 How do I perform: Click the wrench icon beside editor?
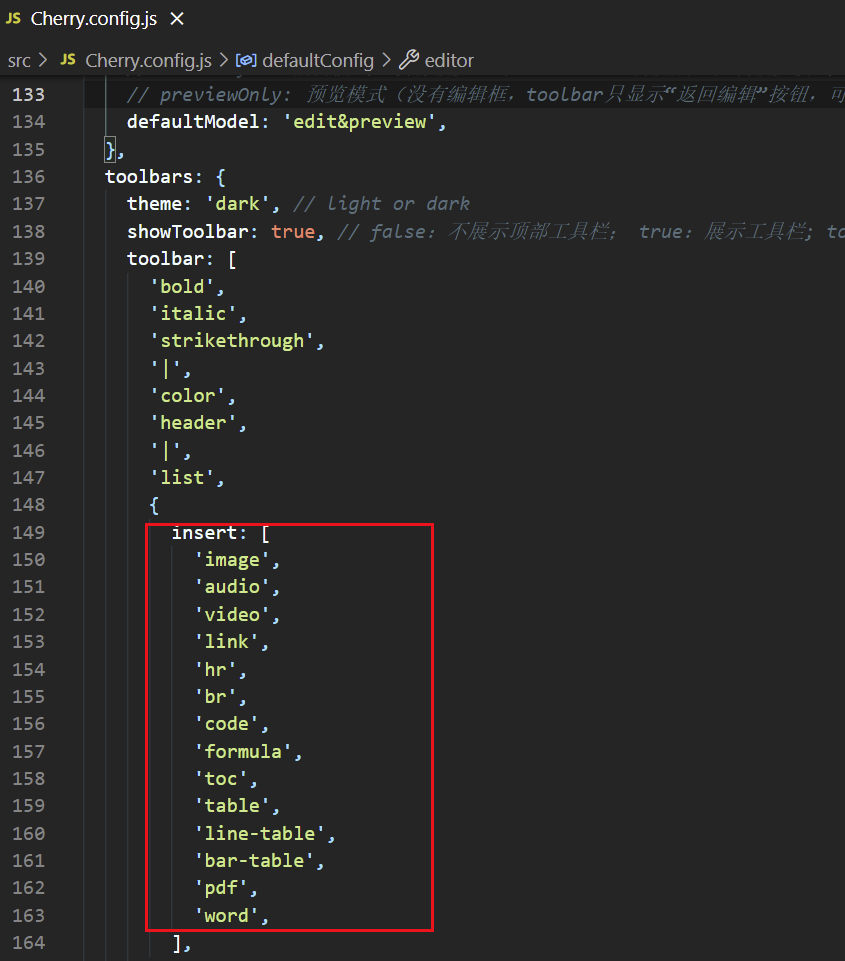409,60
